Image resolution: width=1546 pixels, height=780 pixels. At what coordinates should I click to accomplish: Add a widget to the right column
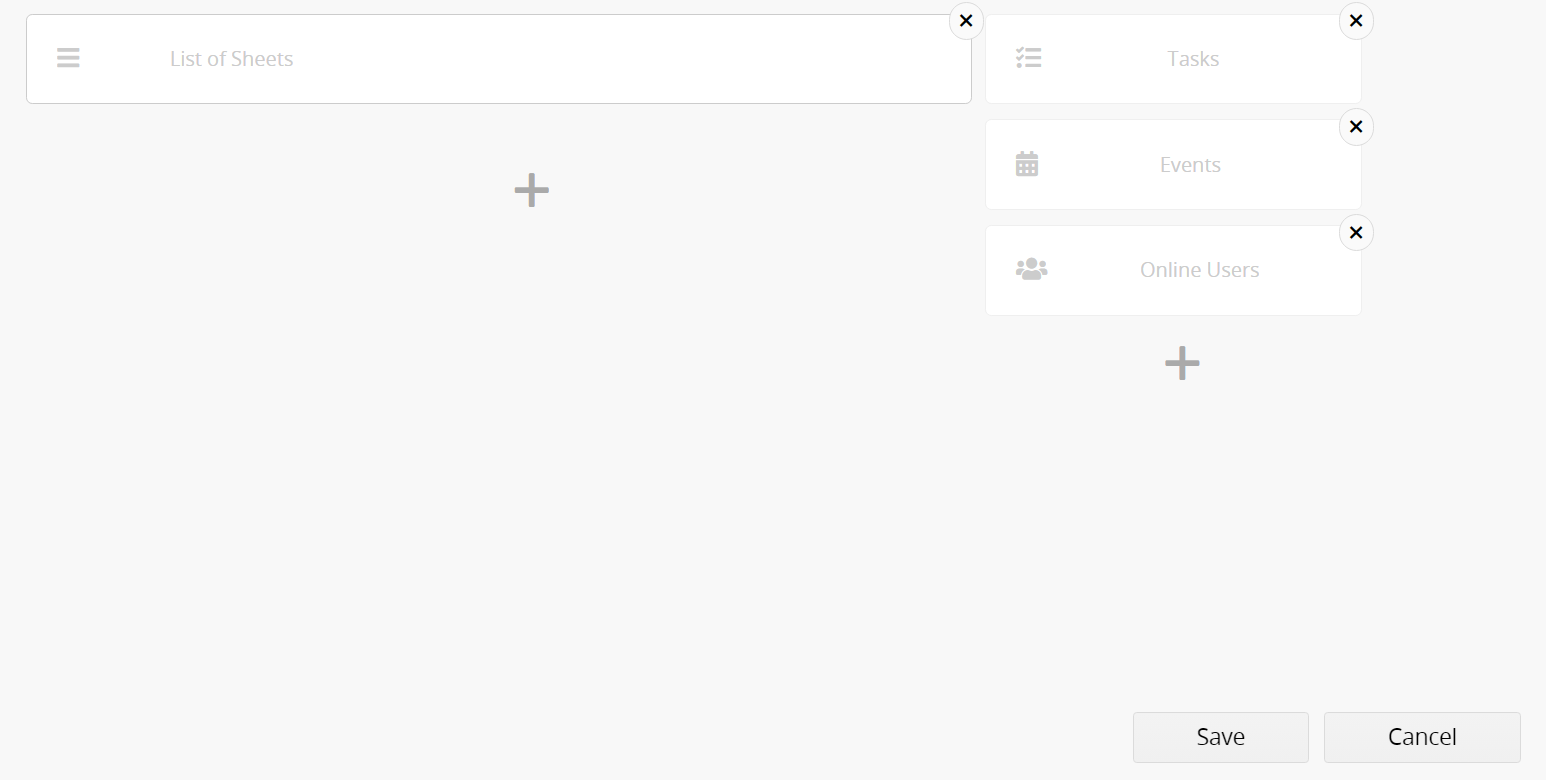pyautogui.click(x=1182, y=363)
